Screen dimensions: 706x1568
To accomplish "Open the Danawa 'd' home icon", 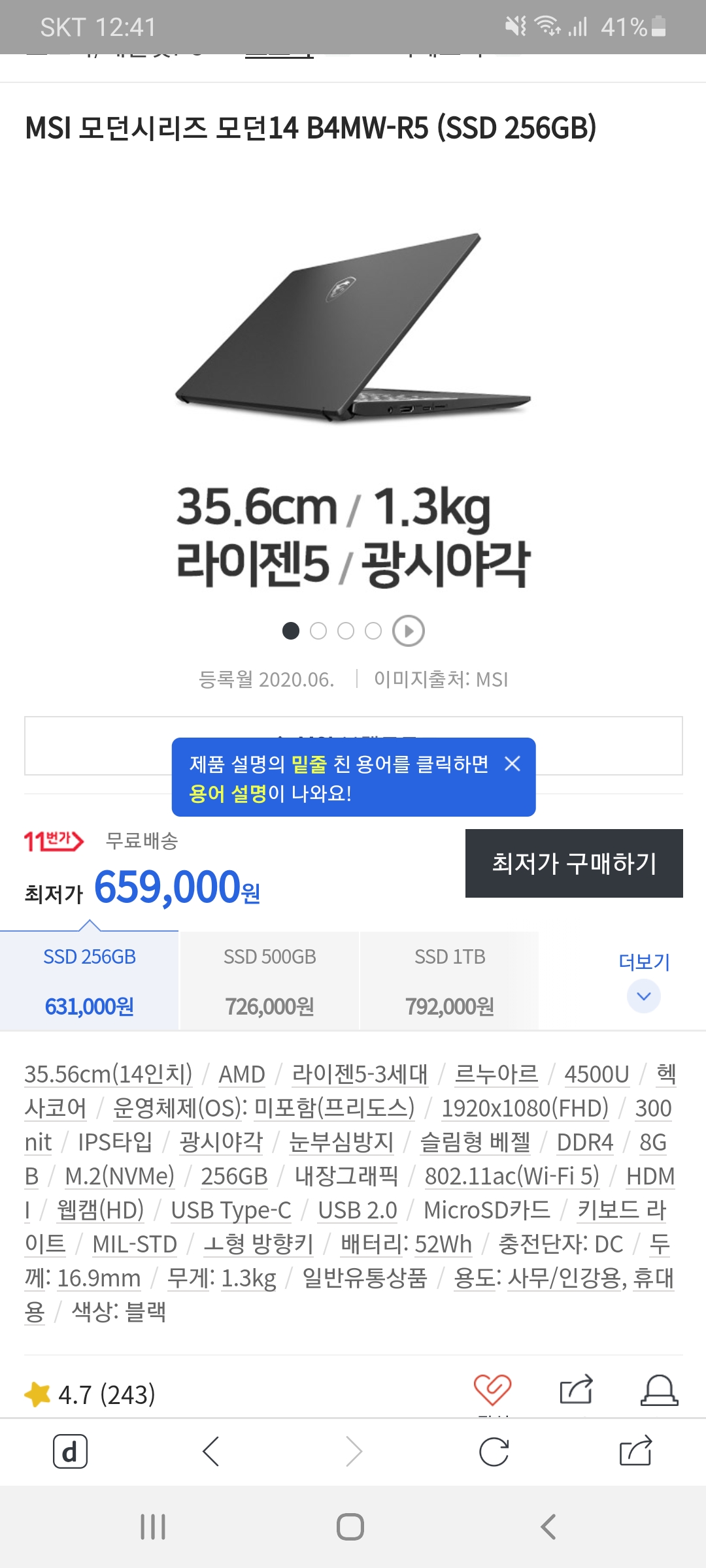I will (70, 1452).
